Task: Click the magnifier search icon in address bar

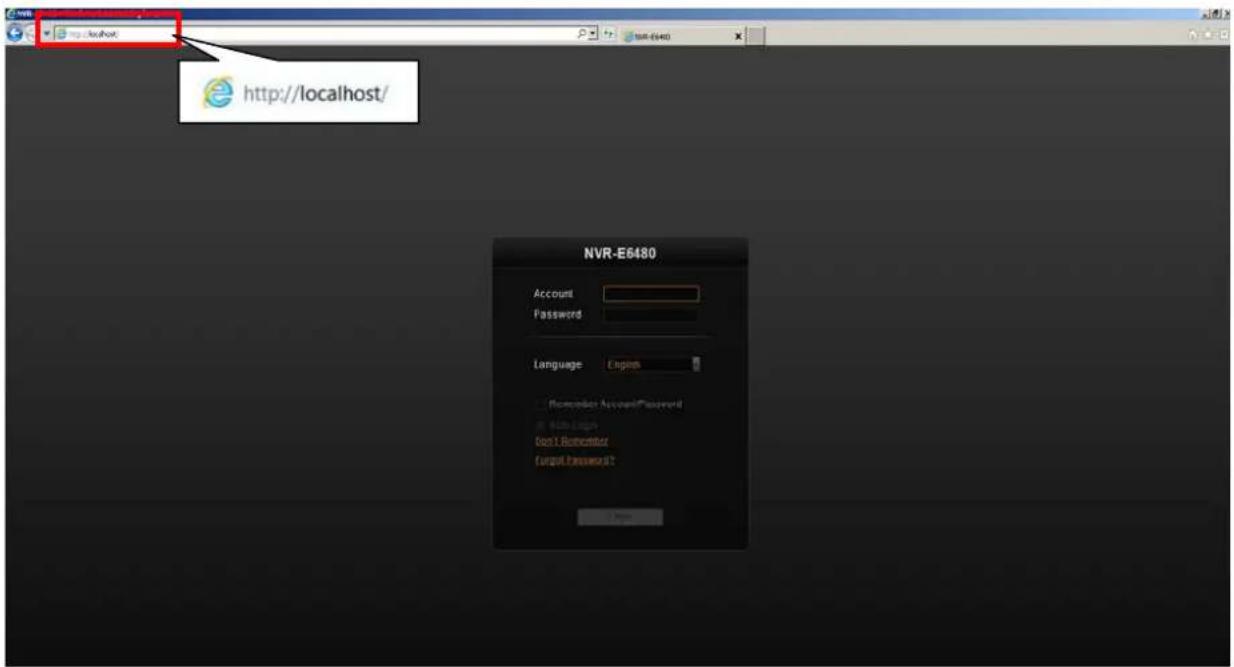Action: (x=582, y=33)
